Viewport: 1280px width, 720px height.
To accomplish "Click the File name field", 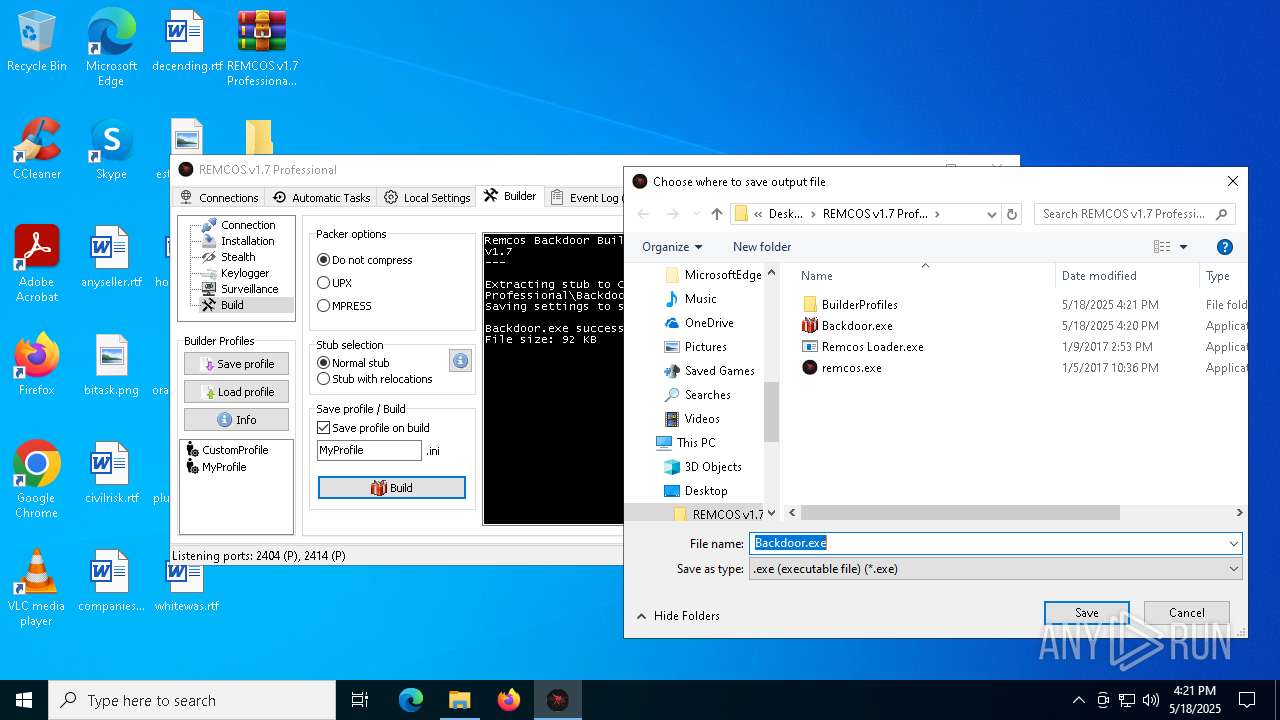I will pos(988,543).
